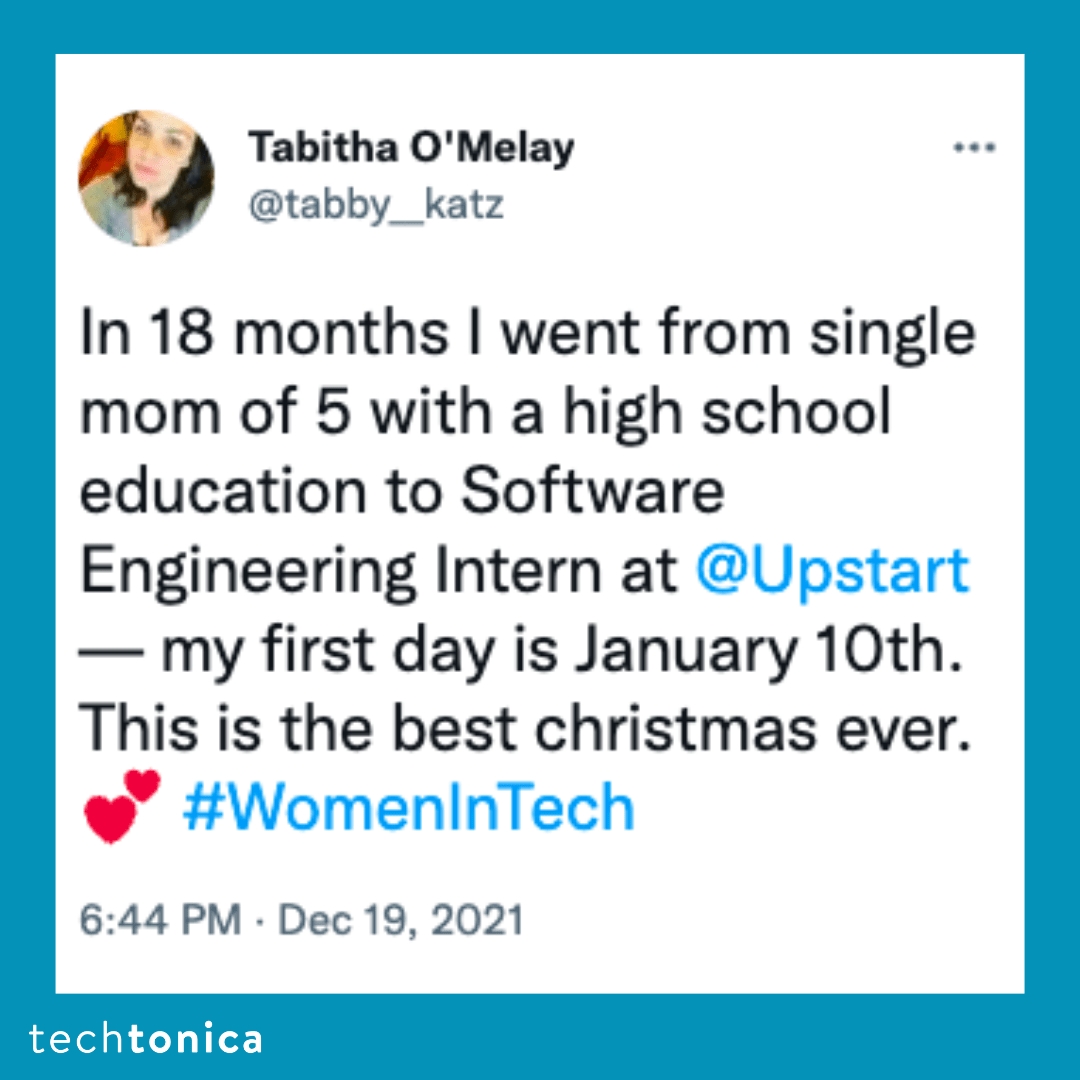The height and width of the screenshot is (1080, 1080).
Task: Click the ellipsis icon in the top corner
Action: 975,147
